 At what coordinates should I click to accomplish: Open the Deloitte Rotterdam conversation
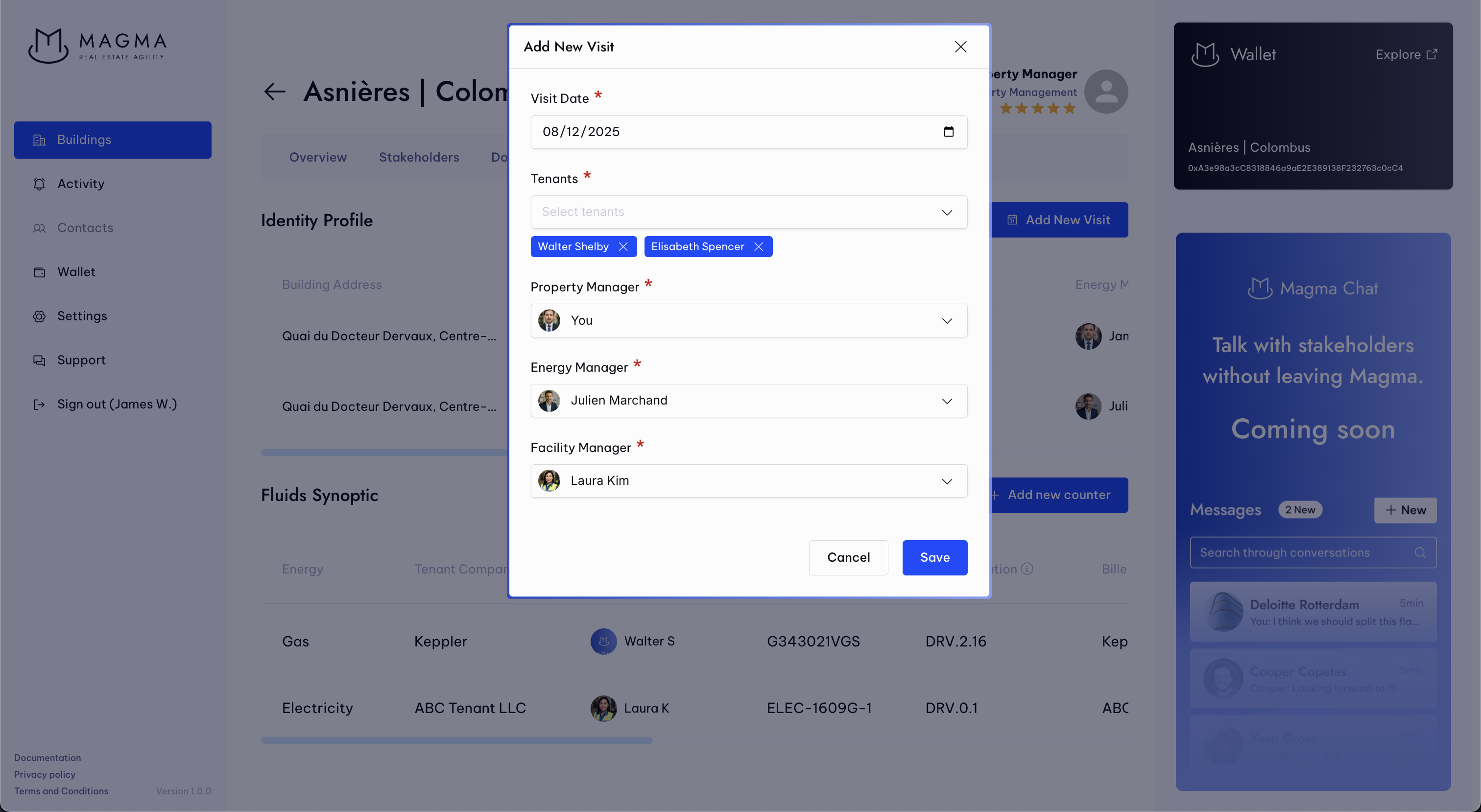[1313, 612]
